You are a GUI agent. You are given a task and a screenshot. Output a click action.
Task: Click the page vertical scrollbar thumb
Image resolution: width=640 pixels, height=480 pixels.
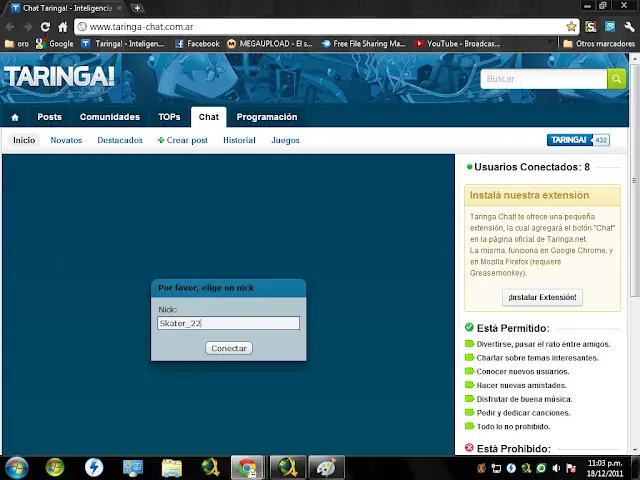pyautogui.click(x=634, y=180)
